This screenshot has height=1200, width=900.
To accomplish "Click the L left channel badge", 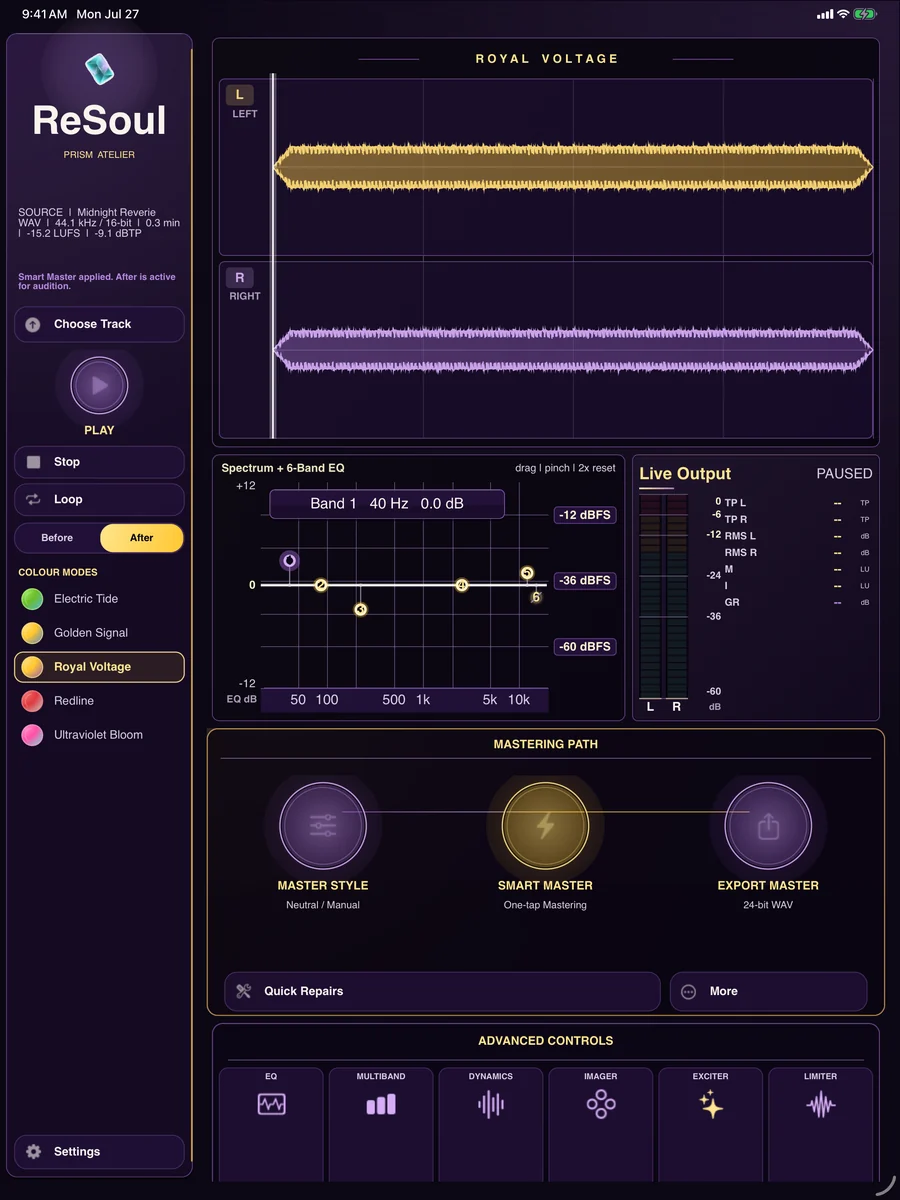I will (x=239, y=95).
